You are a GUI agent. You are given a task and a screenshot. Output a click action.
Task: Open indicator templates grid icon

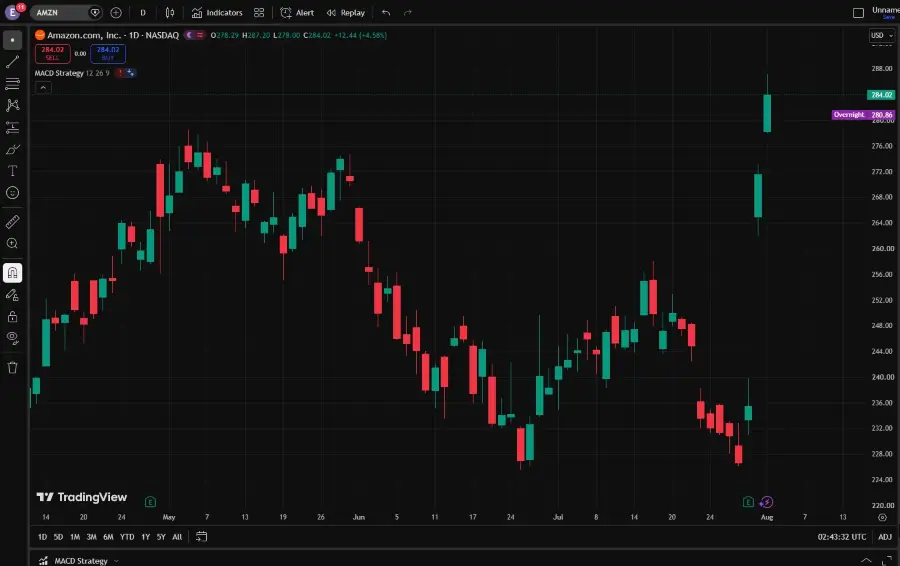pos(259,13)
